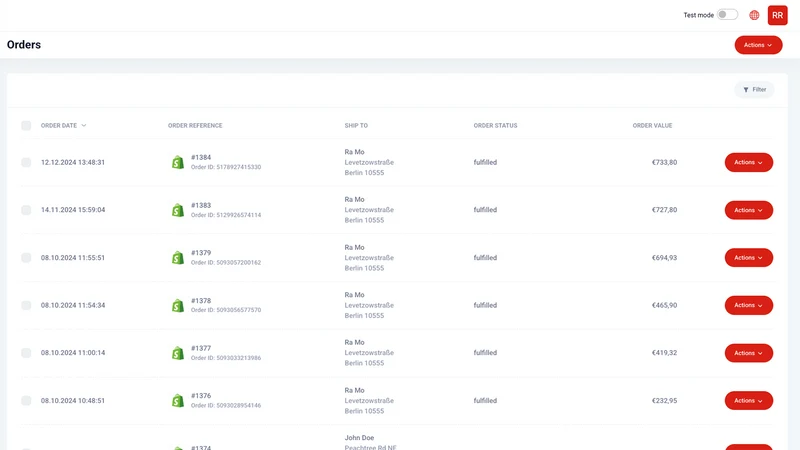The image size is (800, 450).
Task: Click the Shopify icon for order #1383
Action: (178, 210)
